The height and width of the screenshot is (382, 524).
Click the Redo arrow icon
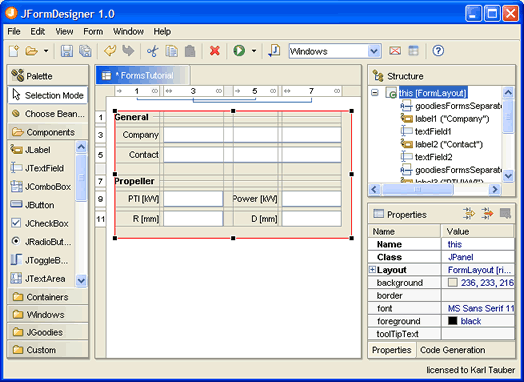click(128, 51)
